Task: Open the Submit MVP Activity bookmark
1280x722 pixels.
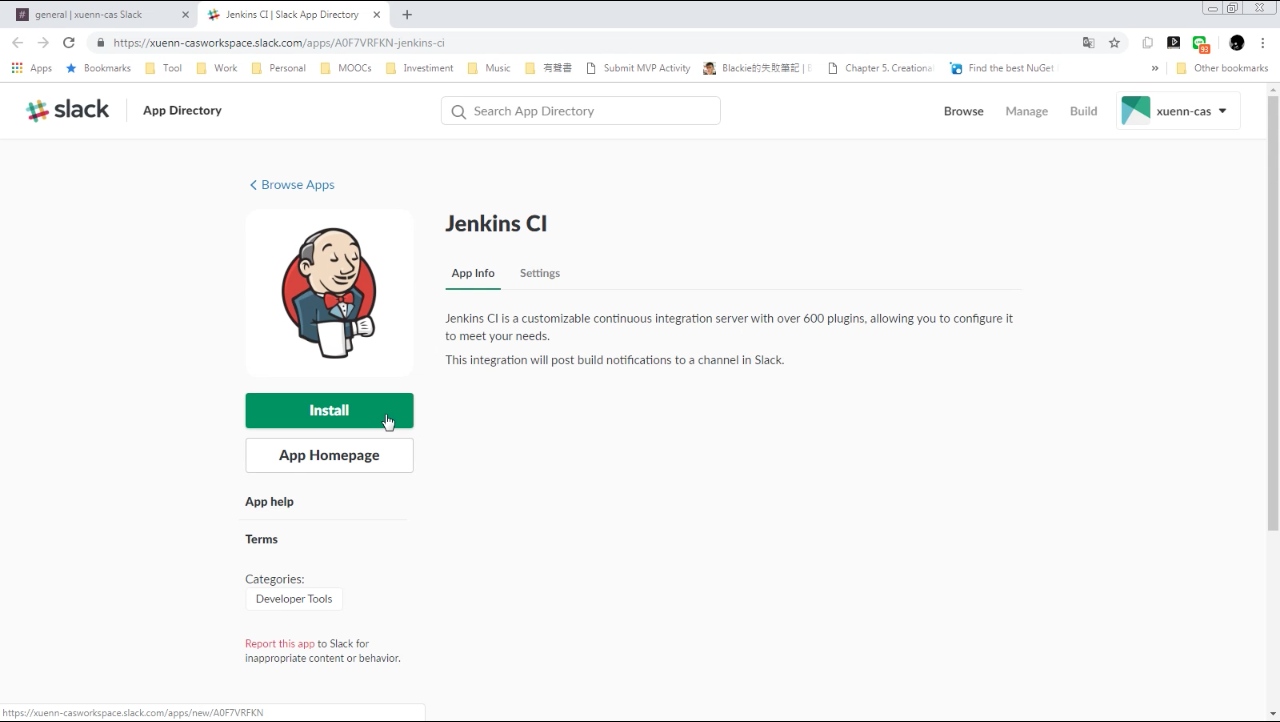Action: coord(638,68)
